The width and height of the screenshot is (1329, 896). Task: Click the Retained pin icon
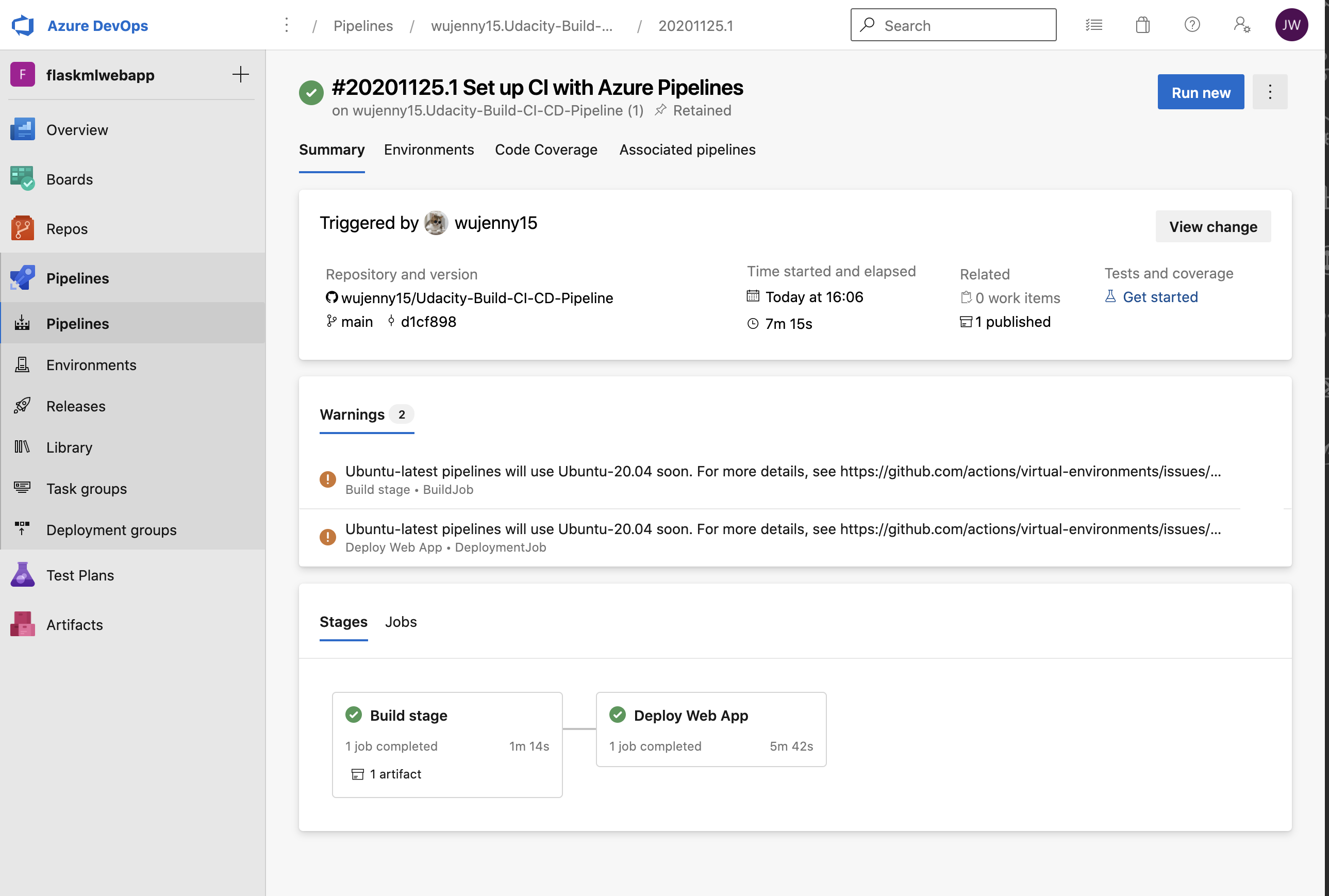pyautogui.click(x=660, y=110)
